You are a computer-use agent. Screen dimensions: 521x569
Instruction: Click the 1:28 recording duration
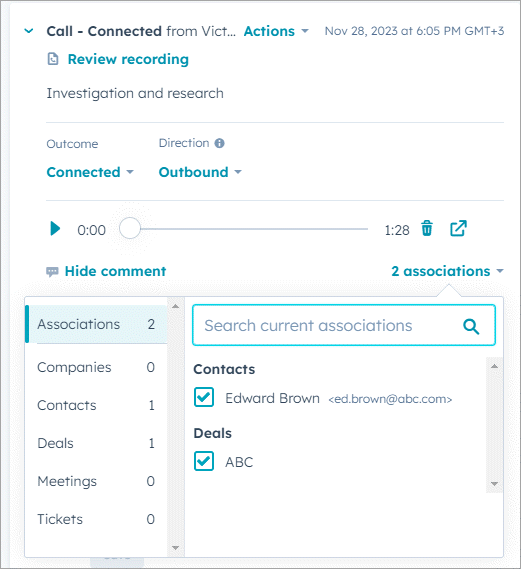pos(397,230)
